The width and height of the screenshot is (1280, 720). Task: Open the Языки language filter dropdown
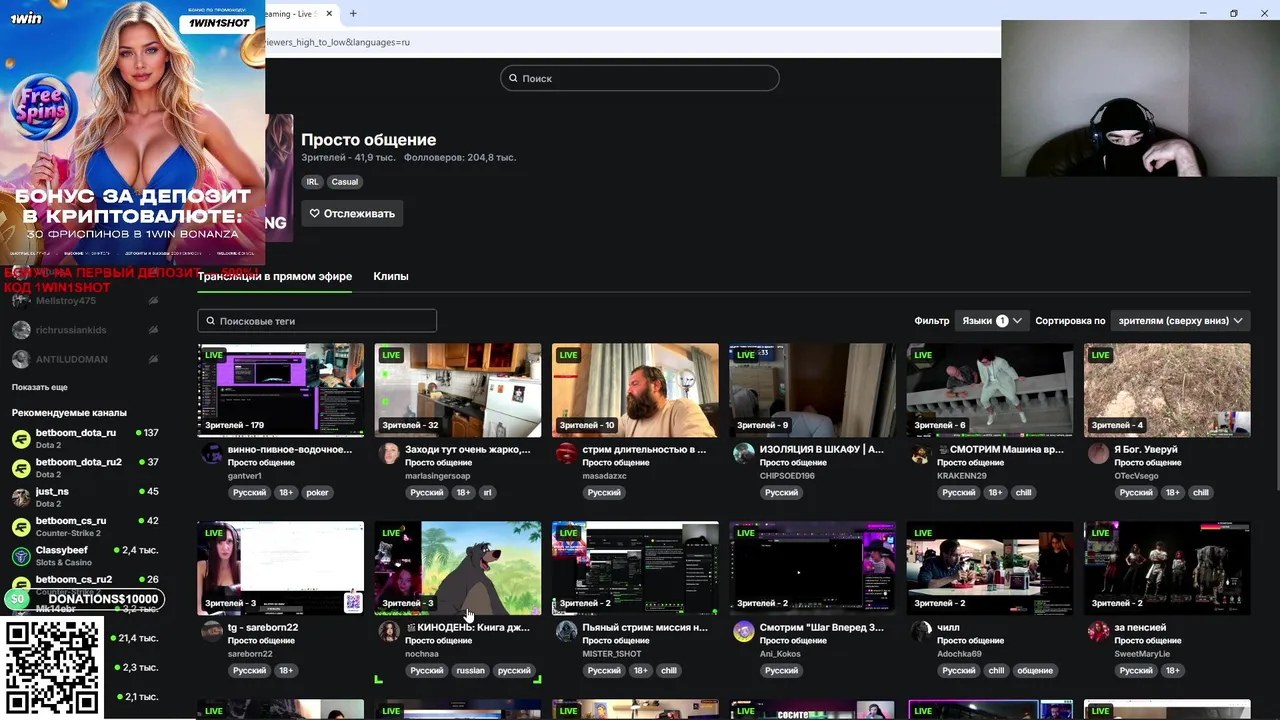[x=991, y=321]
